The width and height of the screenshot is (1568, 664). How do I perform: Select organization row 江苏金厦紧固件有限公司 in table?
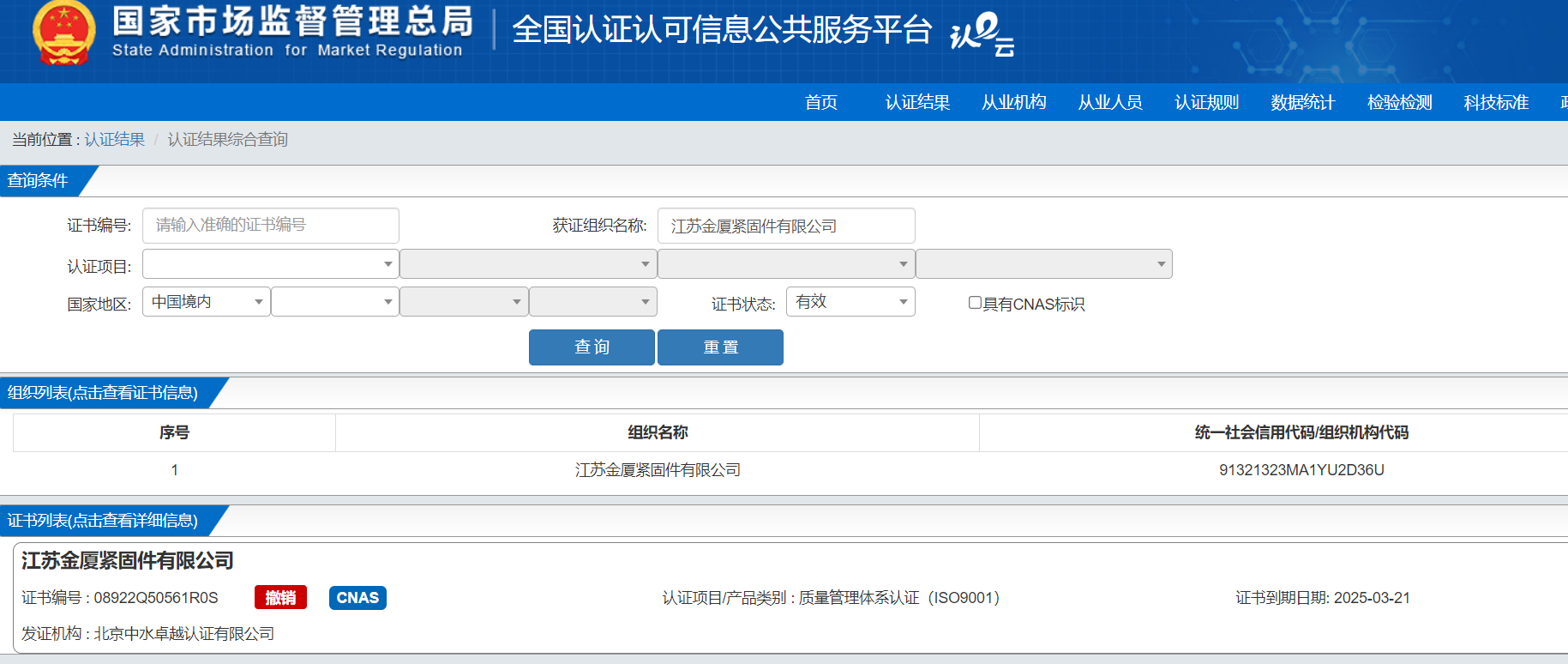coord(658,470)
